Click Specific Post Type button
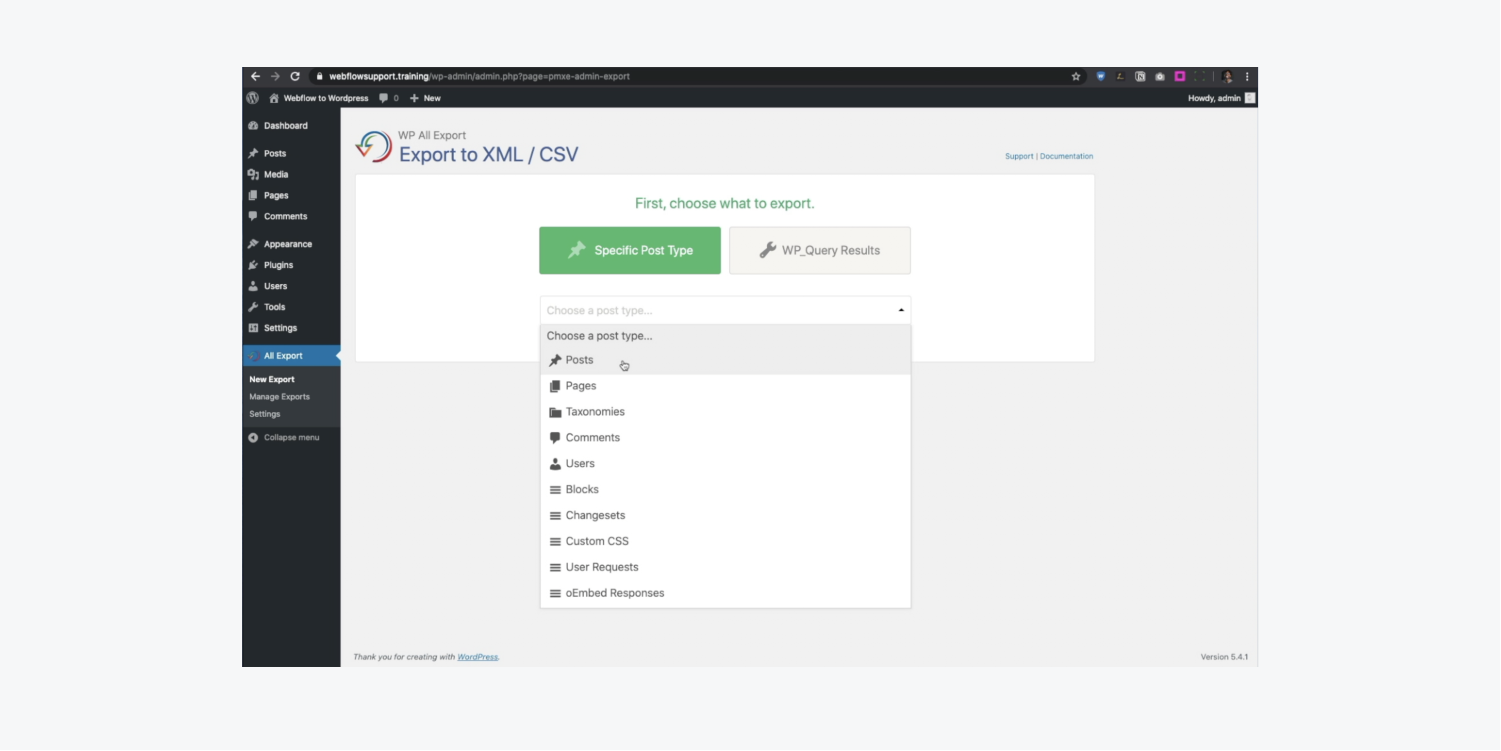This screenshot has height=751, width=1501. (630, 250)
